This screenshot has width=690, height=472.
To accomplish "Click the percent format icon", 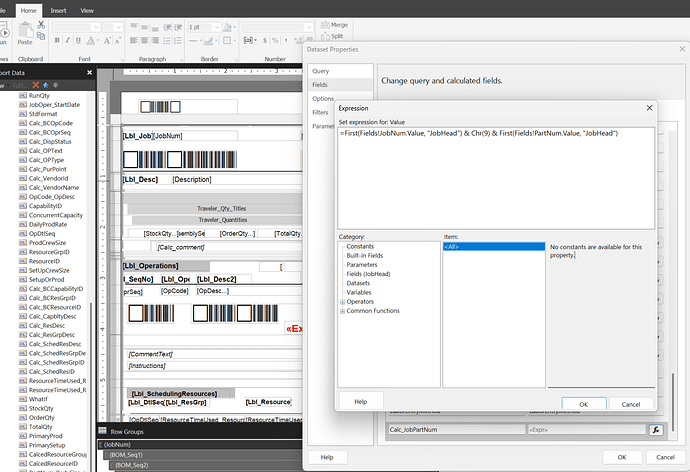I will pyautogui.click(x=275, y=40).
